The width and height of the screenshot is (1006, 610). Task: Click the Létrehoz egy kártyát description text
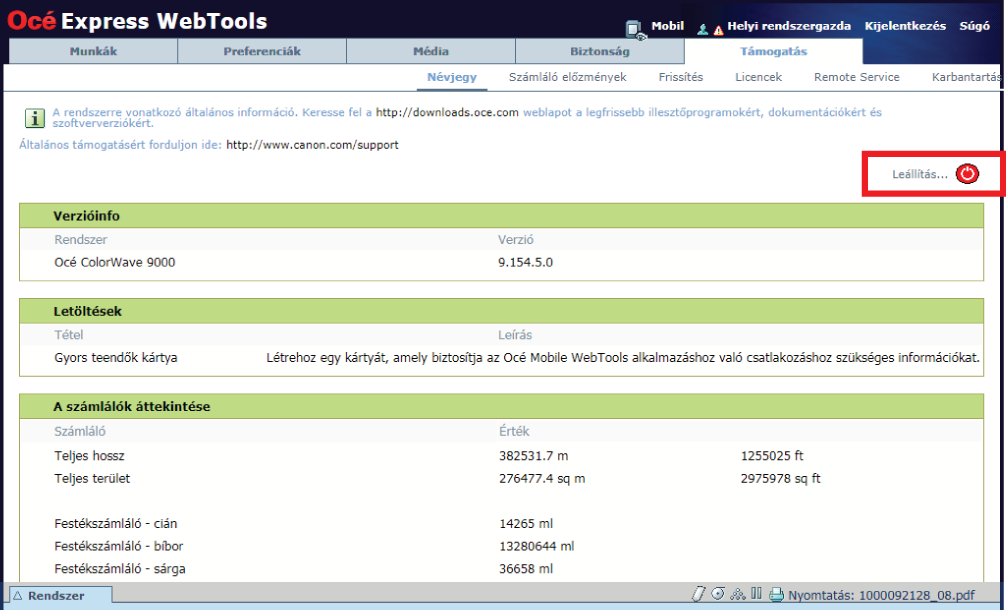point(623,357)
